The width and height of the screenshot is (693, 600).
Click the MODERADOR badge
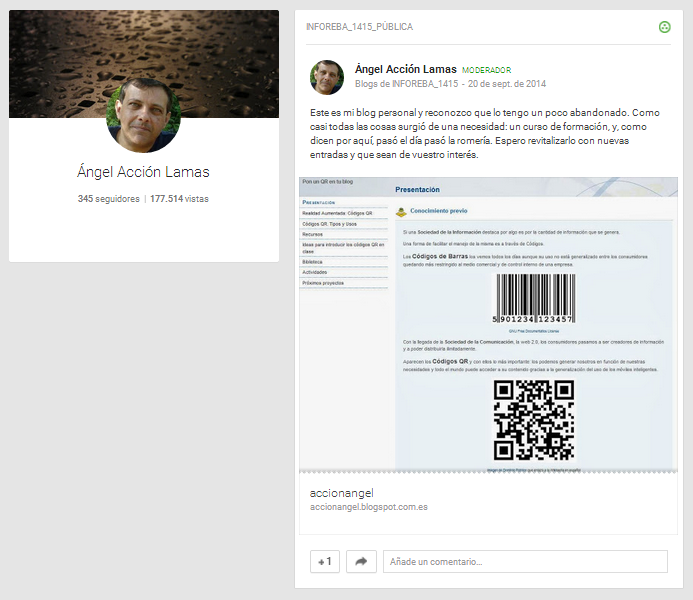click(x=486, y=71)
